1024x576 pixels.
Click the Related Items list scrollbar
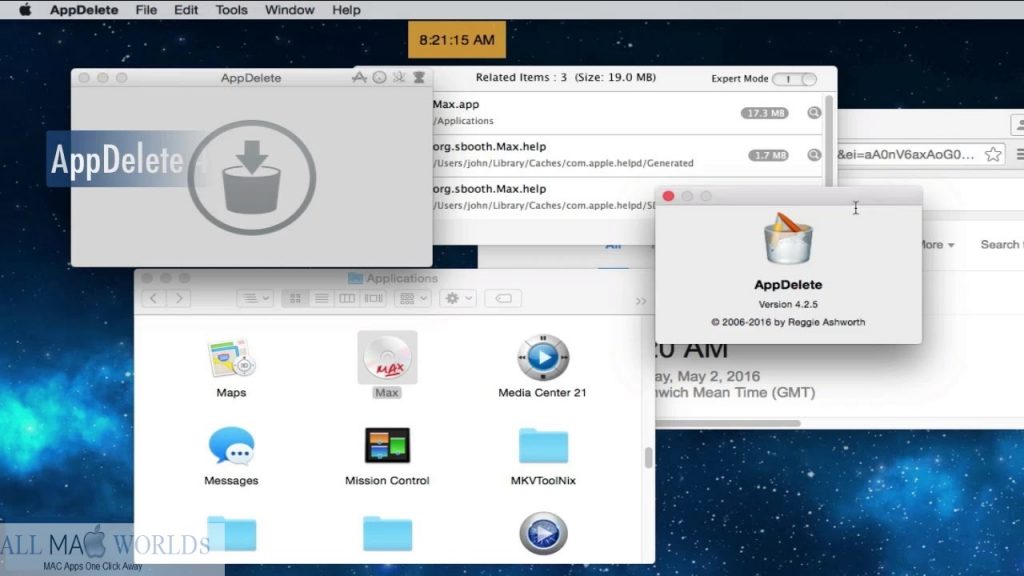tap(829, 140)
